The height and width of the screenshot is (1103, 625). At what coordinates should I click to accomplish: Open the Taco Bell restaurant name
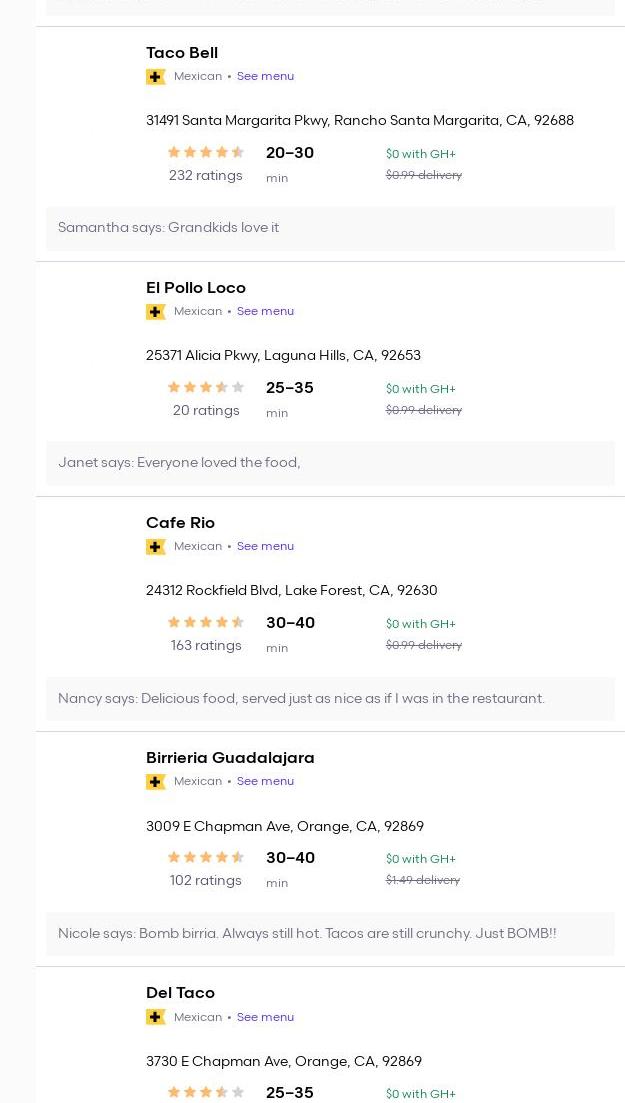tap(182, 53)
